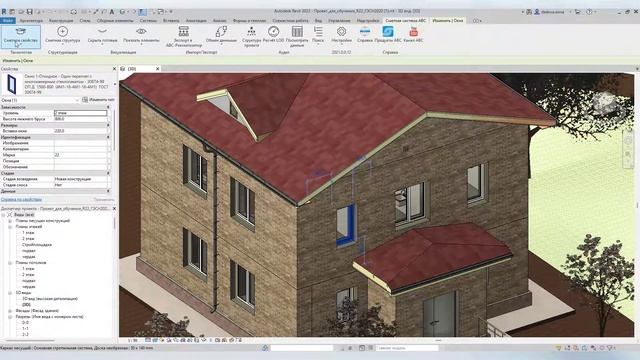Image resolution: width=640 pixels, height=360 pixels.
Task: Open the Аннотации ribbon tab
Action: 196,20
